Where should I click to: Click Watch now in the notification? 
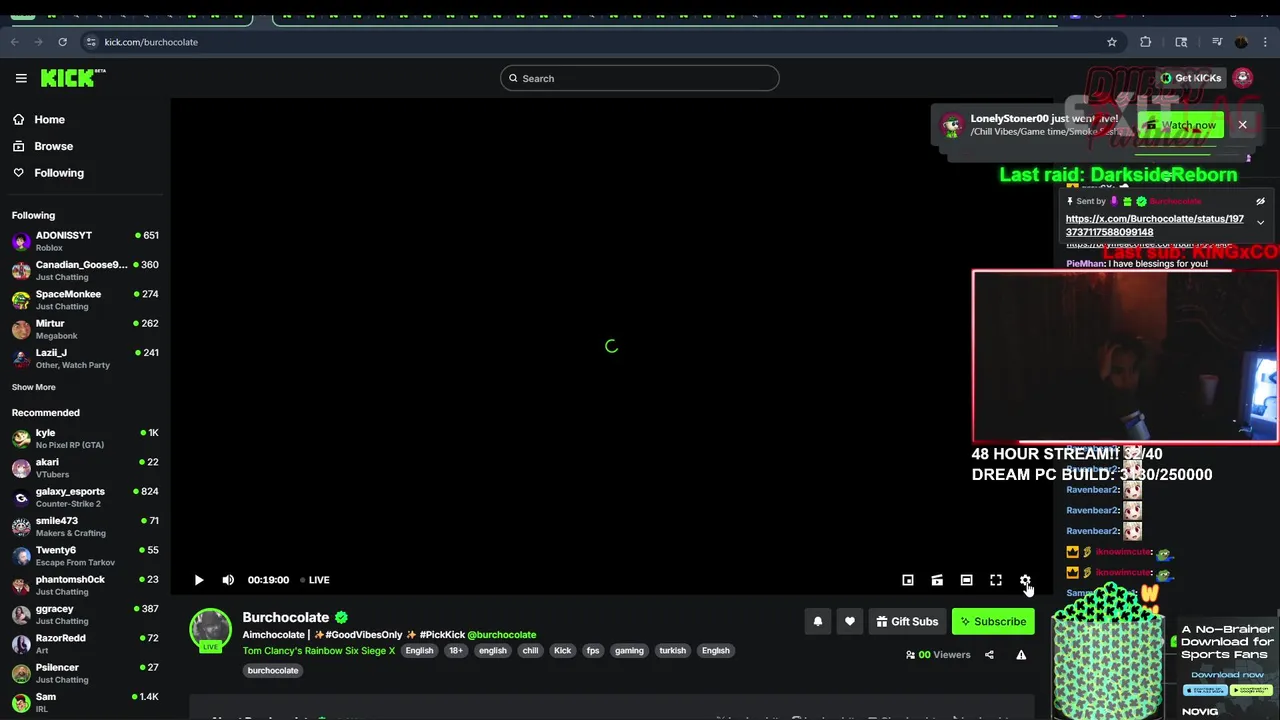coord(1181,125)
